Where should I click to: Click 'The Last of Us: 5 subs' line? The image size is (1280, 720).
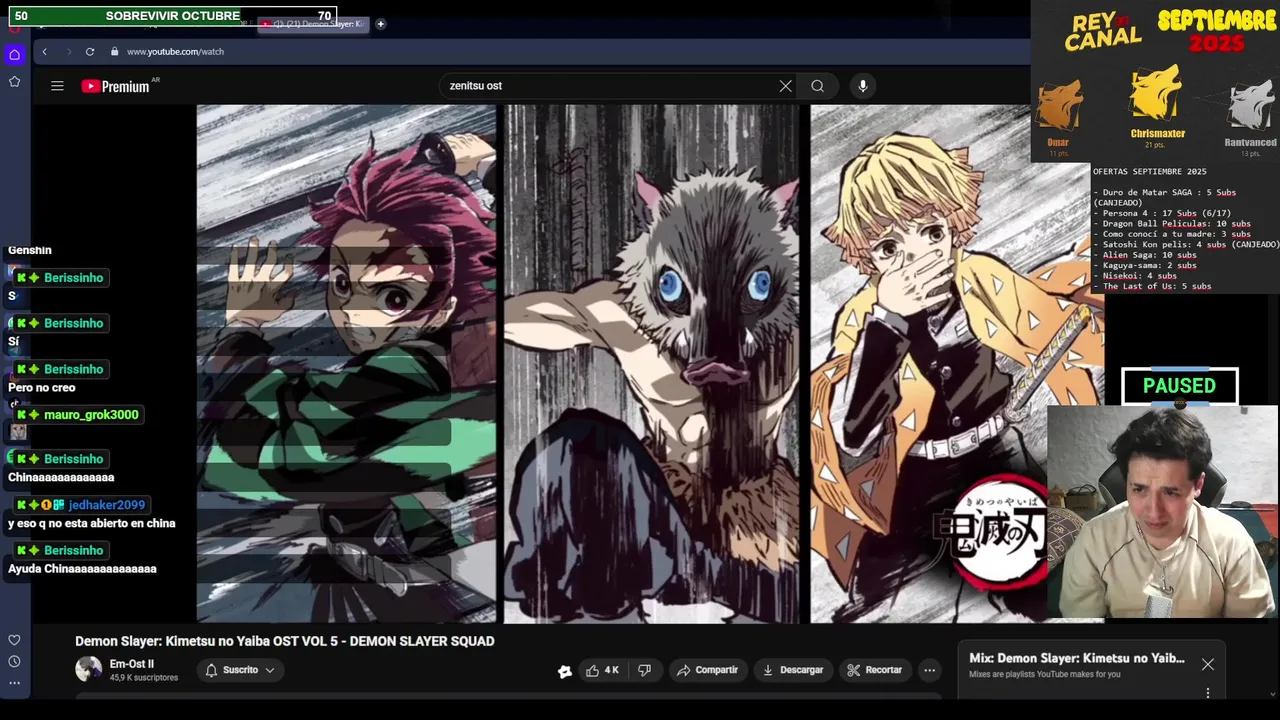pos(1152,286)
